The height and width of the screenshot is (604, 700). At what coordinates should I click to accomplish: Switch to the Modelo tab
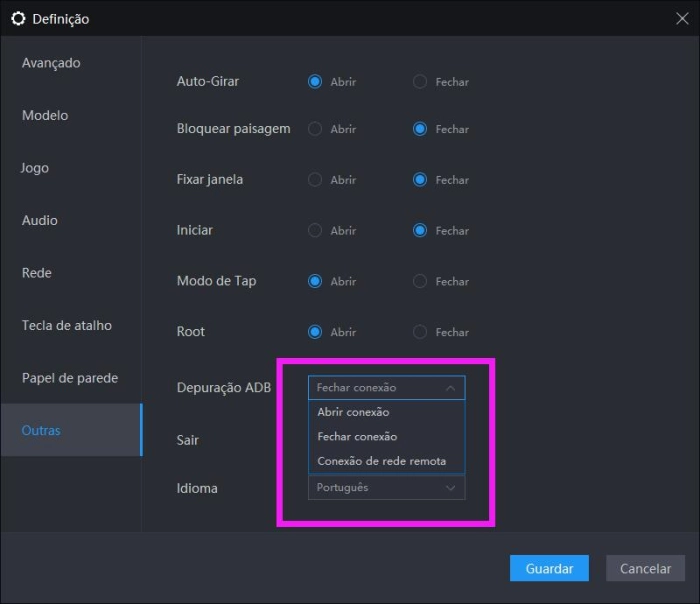coord(45,115)
